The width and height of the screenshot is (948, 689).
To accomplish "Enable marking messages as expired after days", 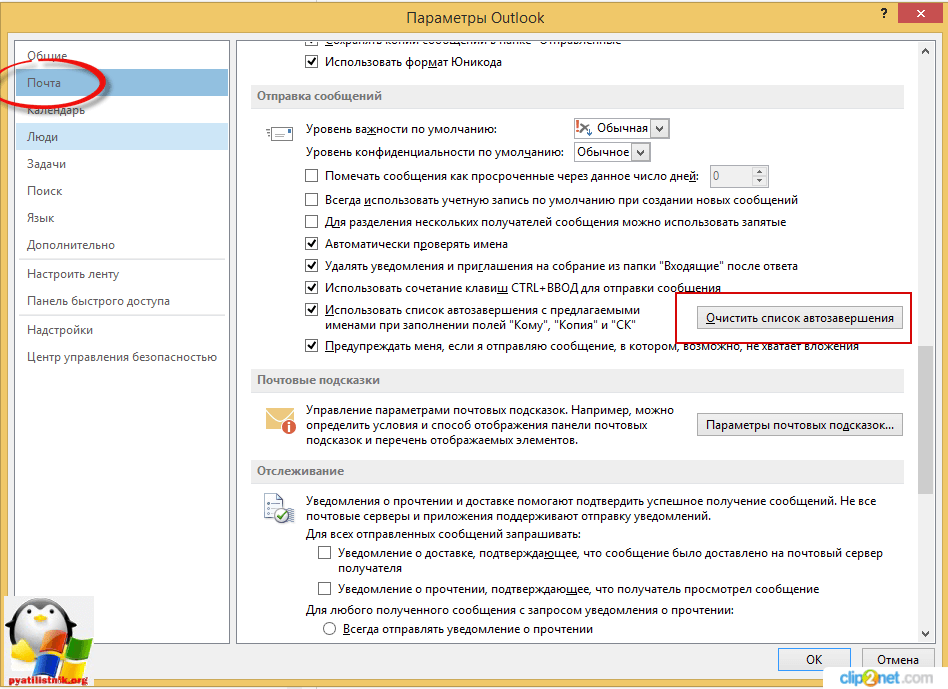I will (x=311, y=176).
